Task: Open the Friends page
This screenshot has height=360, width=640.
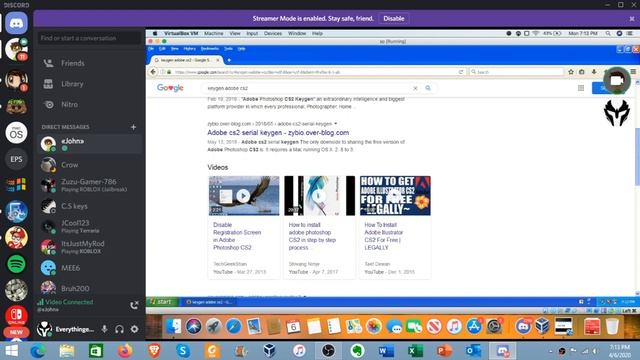Action: (x=90, y=63)
